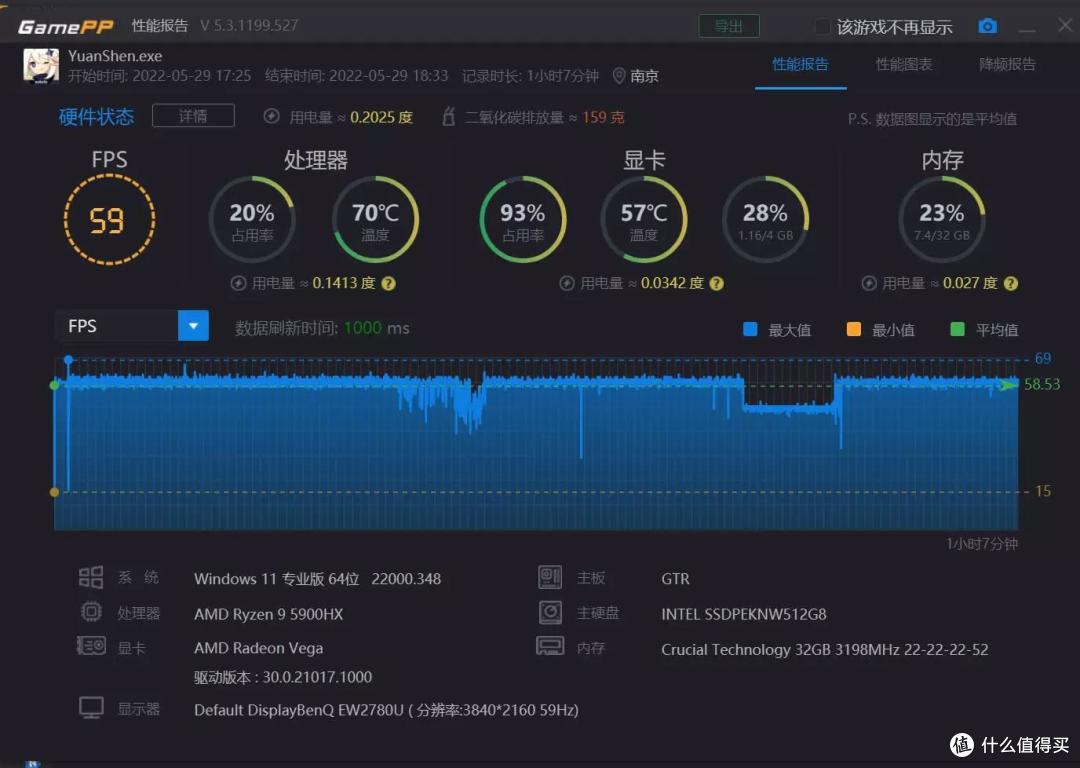Click the Windows system icon beside 系统

click(91, 577)
